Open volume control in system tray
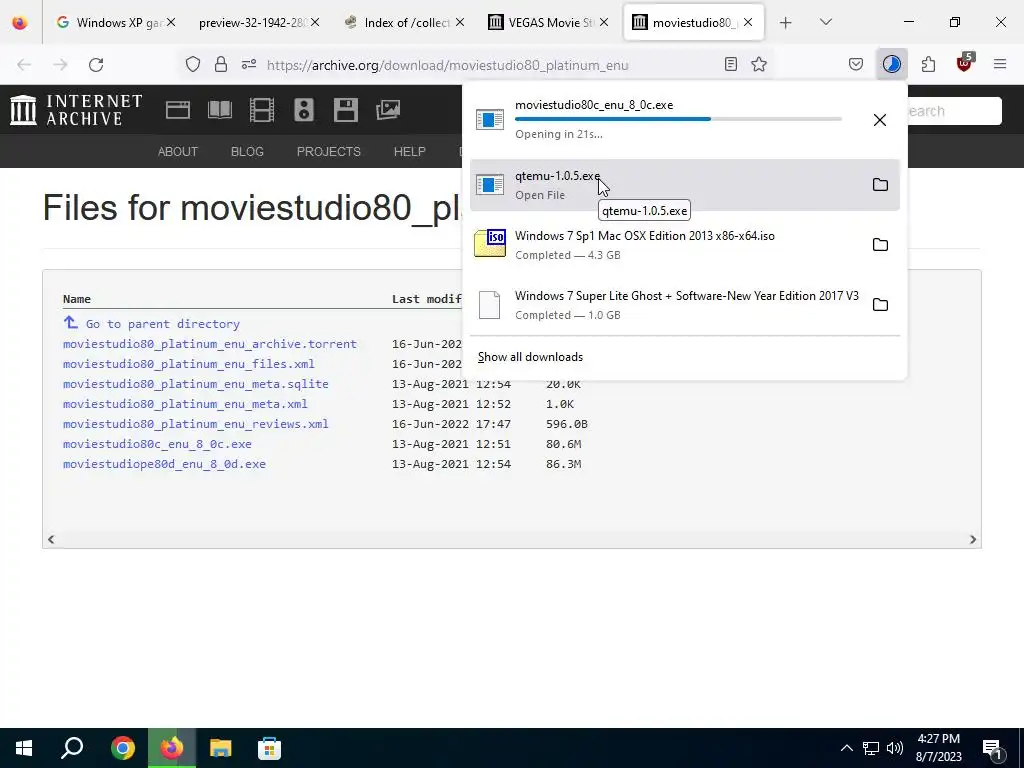 point(895,748)
